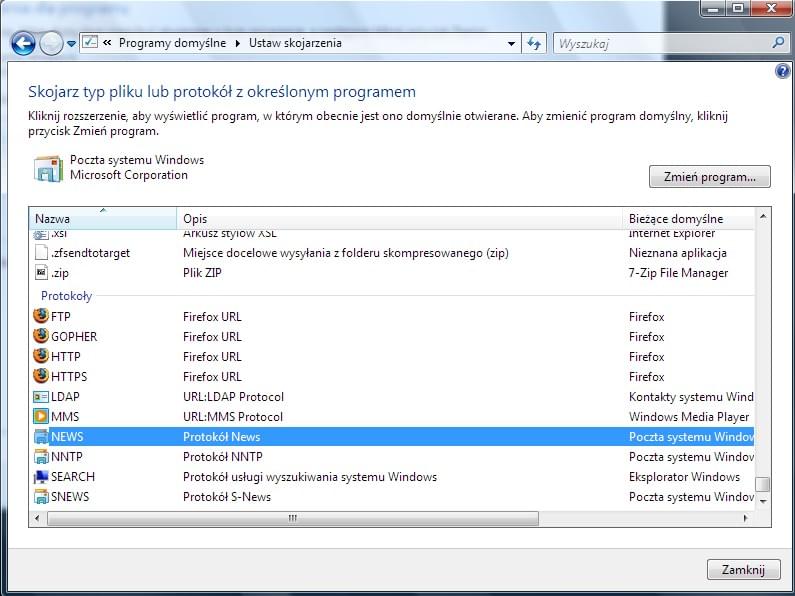Click the Ustaw skojarzenia breadcrumb

295,43
